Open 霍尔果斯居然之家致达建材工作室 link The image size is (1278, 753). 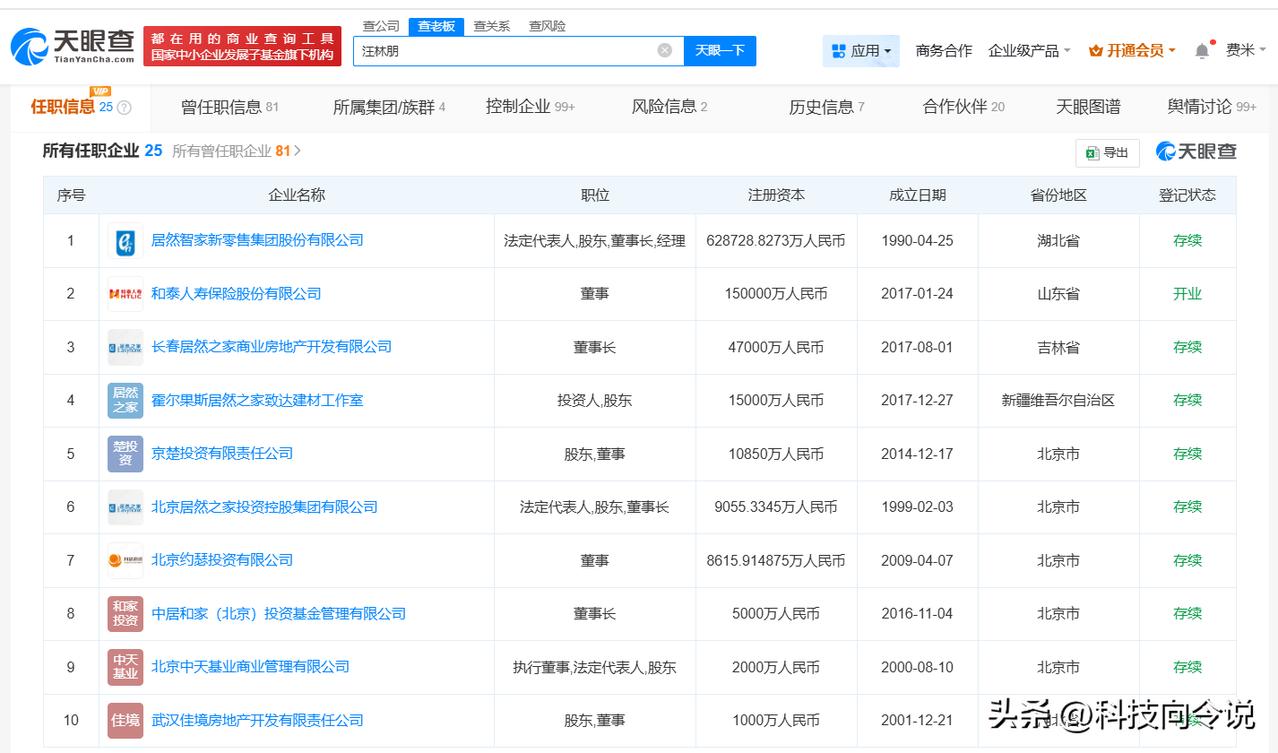click(257, 400)
